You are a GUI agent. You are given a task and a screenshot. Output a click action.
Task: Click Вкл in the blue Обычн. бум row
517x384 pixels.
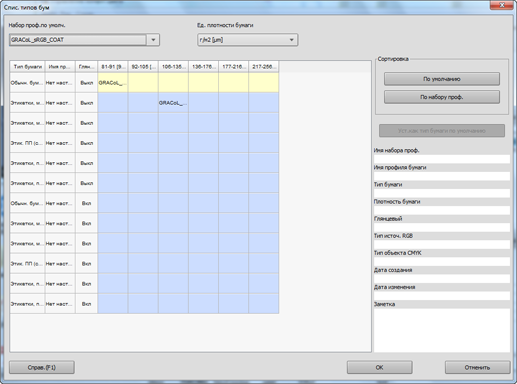click(87, 203)
